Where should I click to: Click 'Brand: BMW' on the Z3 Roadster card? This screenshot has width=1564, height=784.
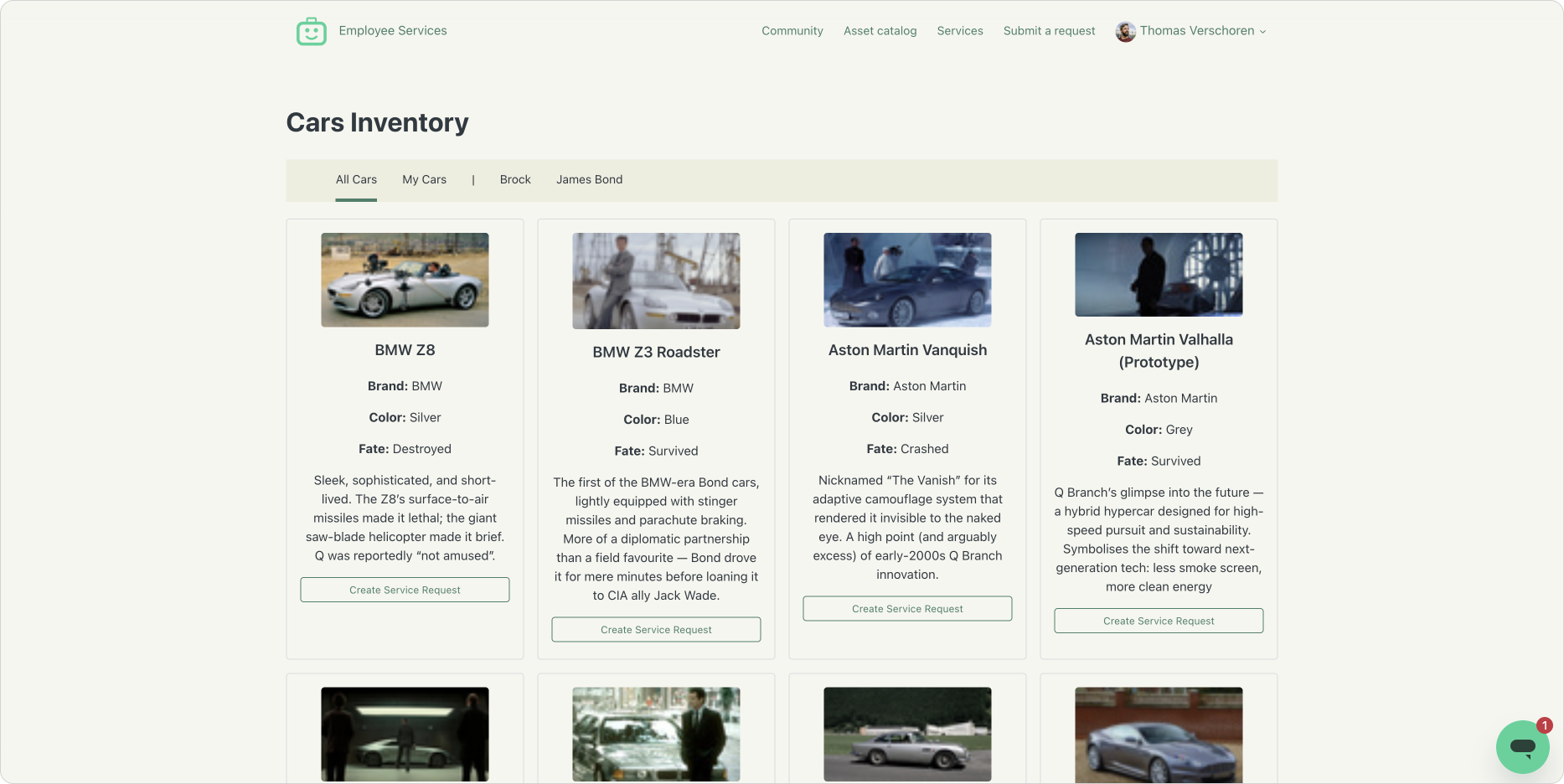tap(656, 389)
